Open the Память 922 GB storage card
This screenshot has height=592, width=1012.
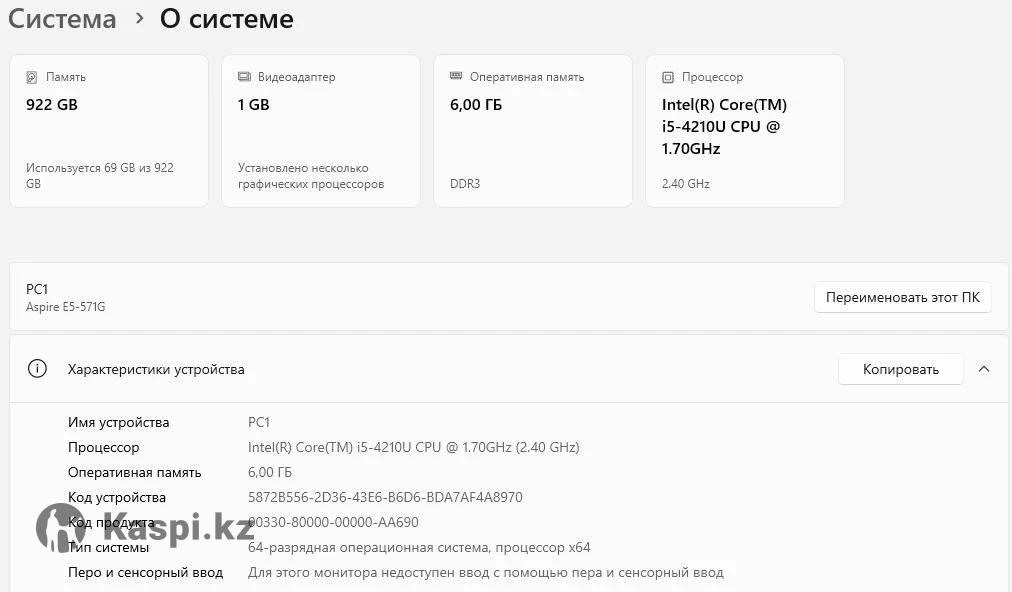coord(109,131)
